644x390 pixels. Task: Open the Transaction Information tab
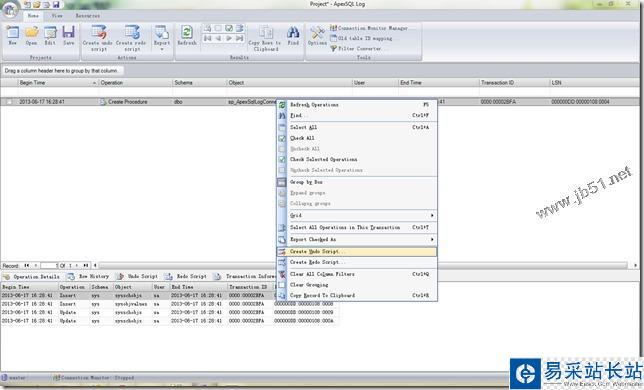click(245, 277)
